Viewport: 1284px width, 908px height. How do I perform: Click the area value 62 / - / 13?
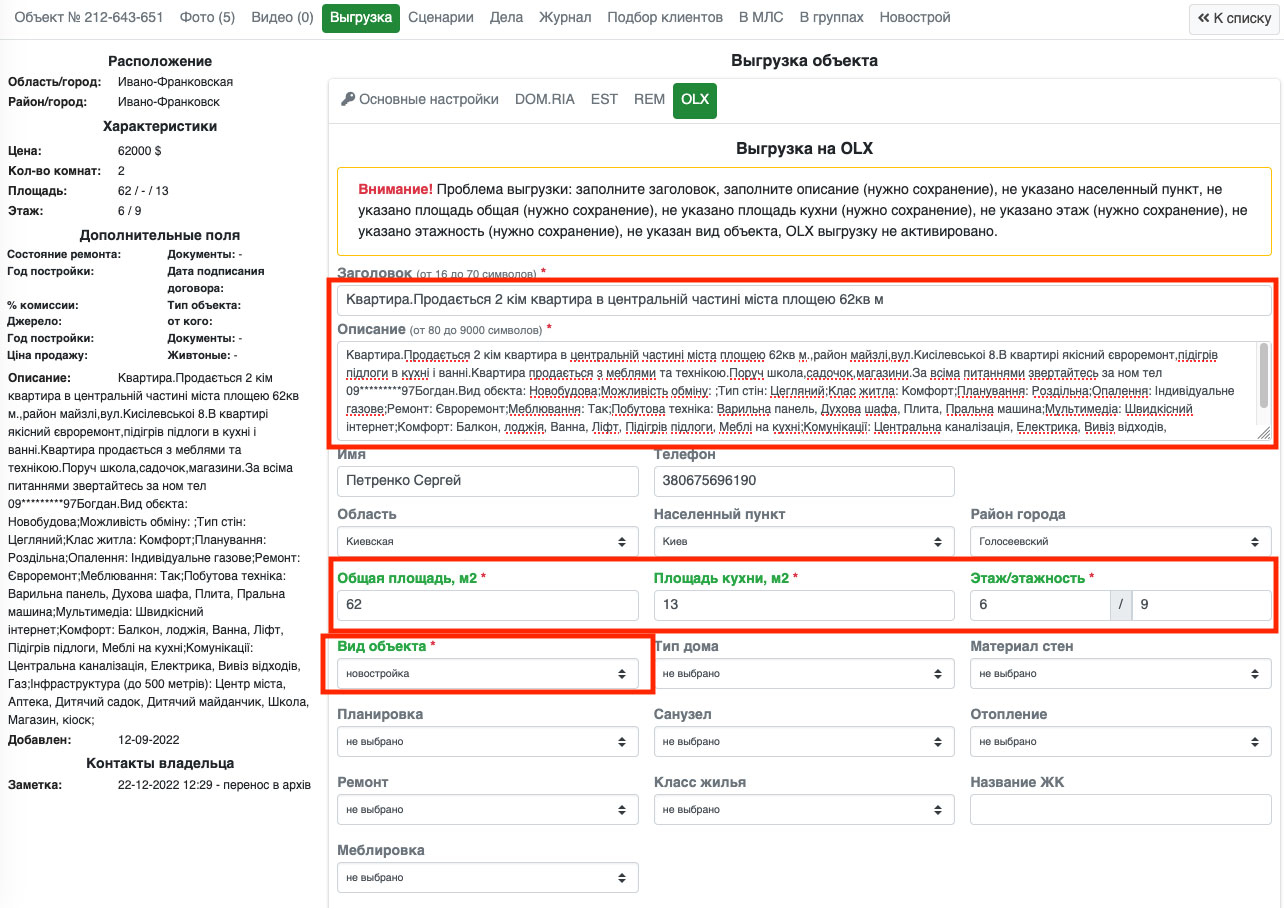(143, 191)
